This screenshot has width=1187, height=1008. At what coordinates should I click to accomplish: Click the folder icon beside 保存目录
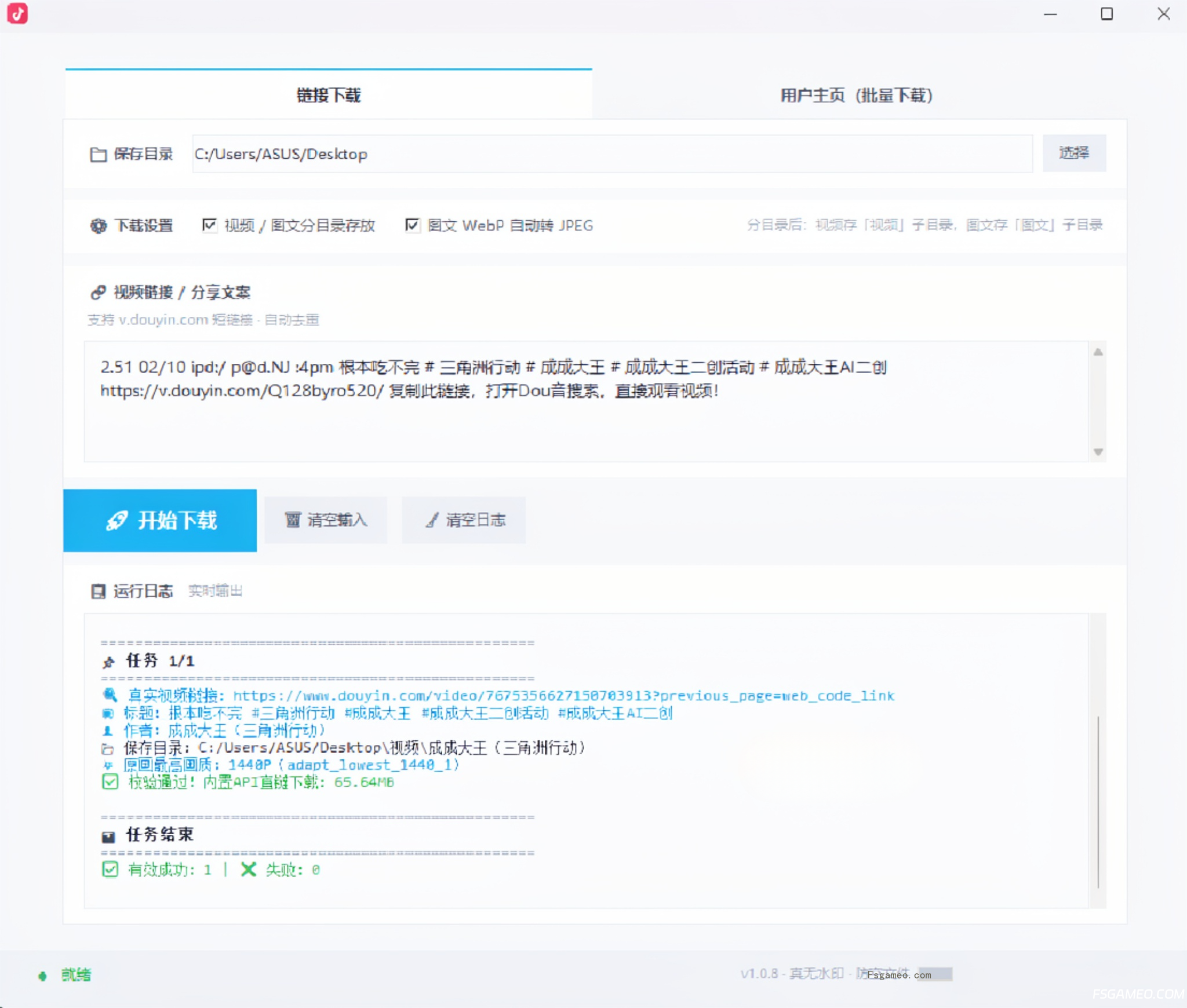pos(99,154)
